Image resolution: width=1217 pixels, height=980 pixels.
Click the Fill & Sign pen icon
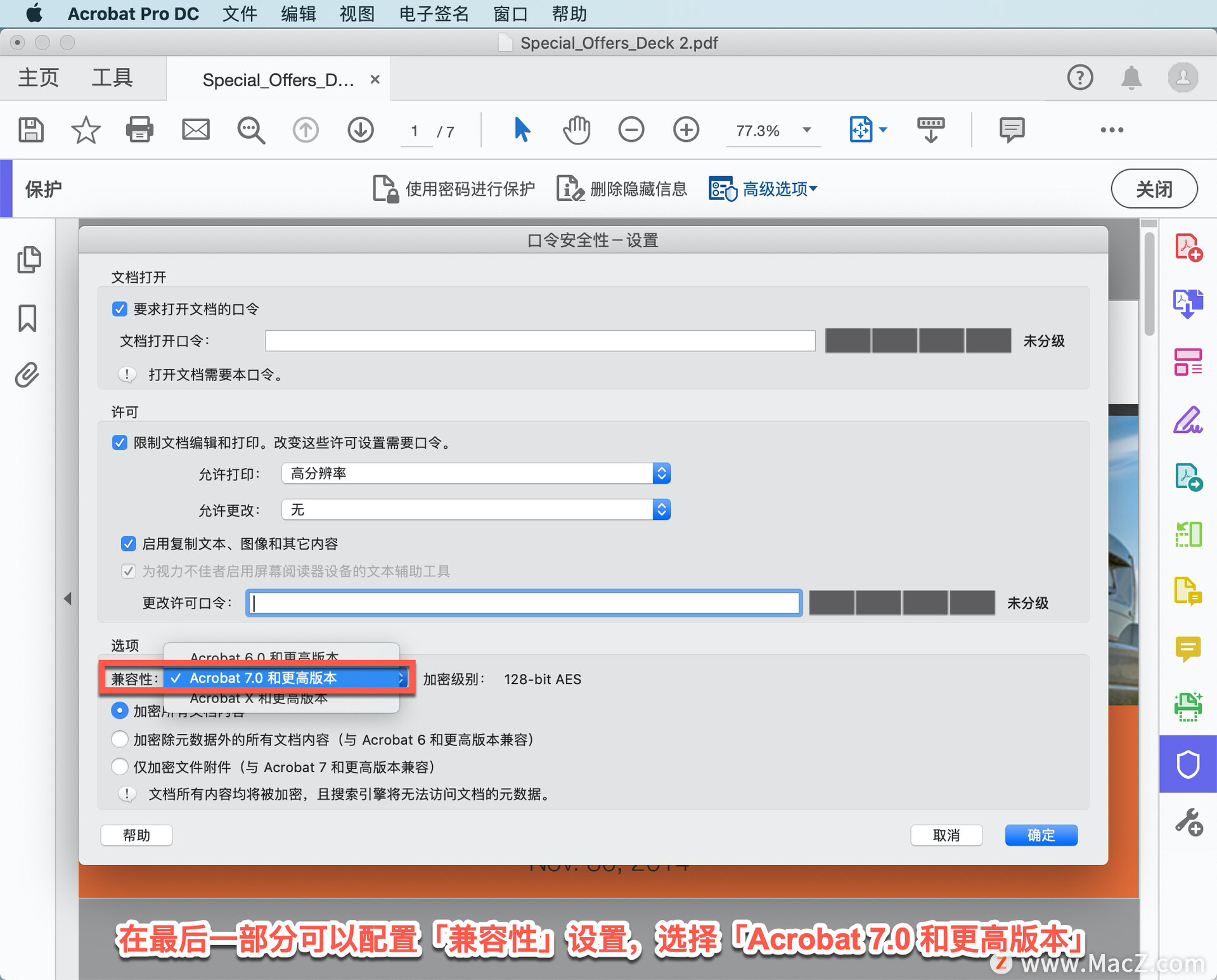1188,420
